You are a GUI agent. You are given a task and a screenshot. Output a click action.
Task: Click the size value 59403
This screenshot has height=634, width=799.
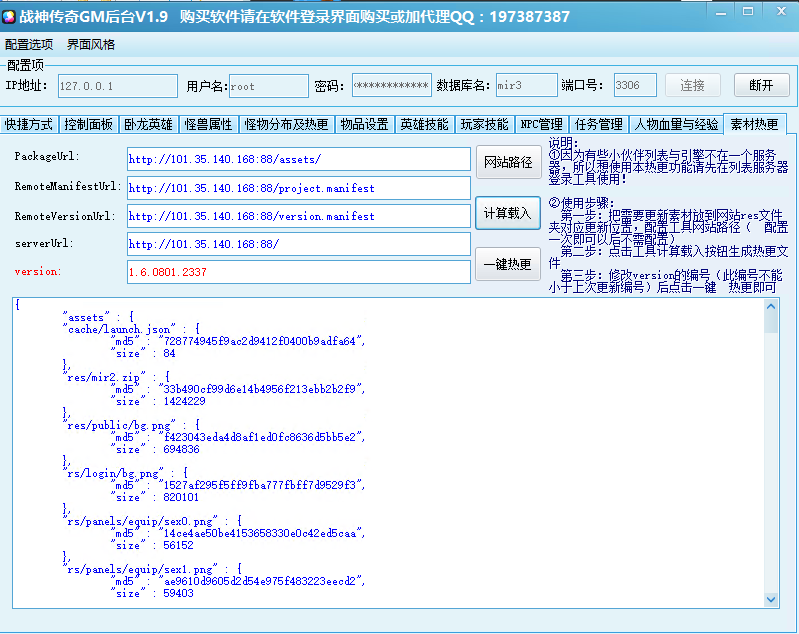178,593
